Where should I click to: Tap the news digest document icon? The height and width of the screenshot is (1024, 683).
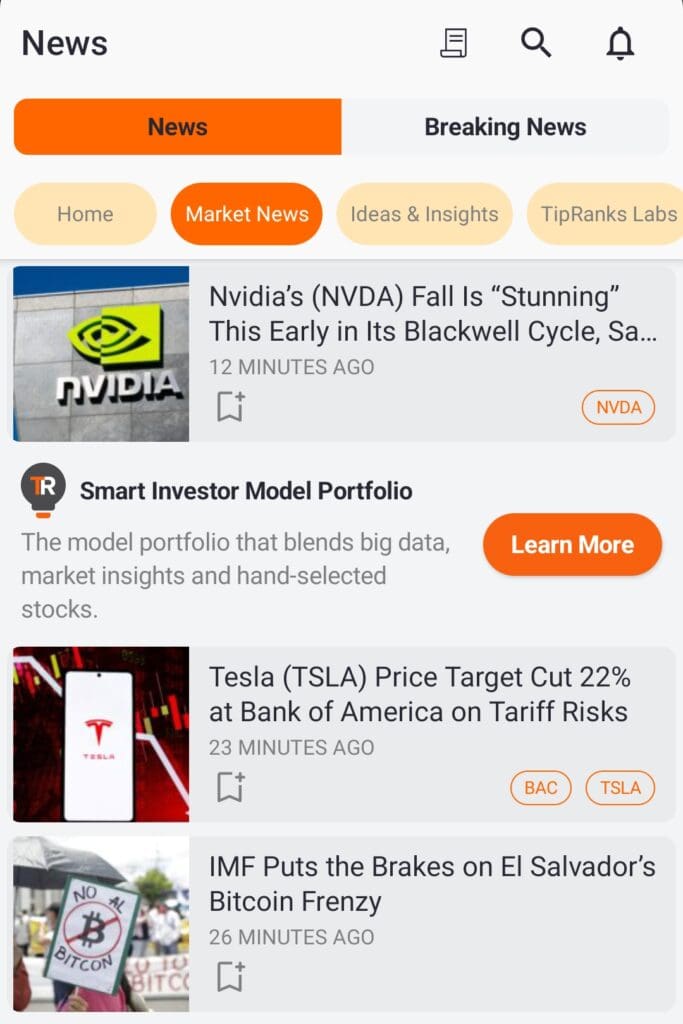point(454,43)
